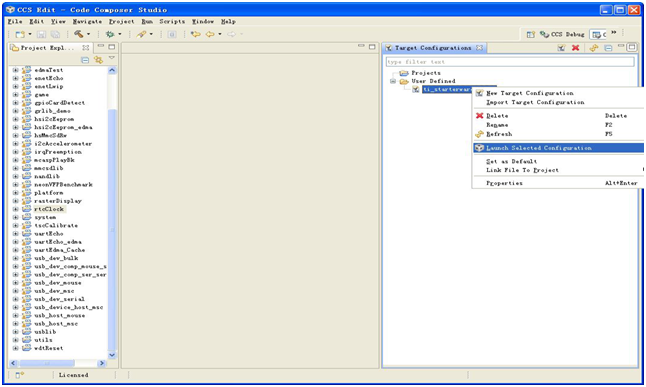Click the Save disk toolbar icon
Image resolution: width=646 pixels, height=387 pixels.
41,35
